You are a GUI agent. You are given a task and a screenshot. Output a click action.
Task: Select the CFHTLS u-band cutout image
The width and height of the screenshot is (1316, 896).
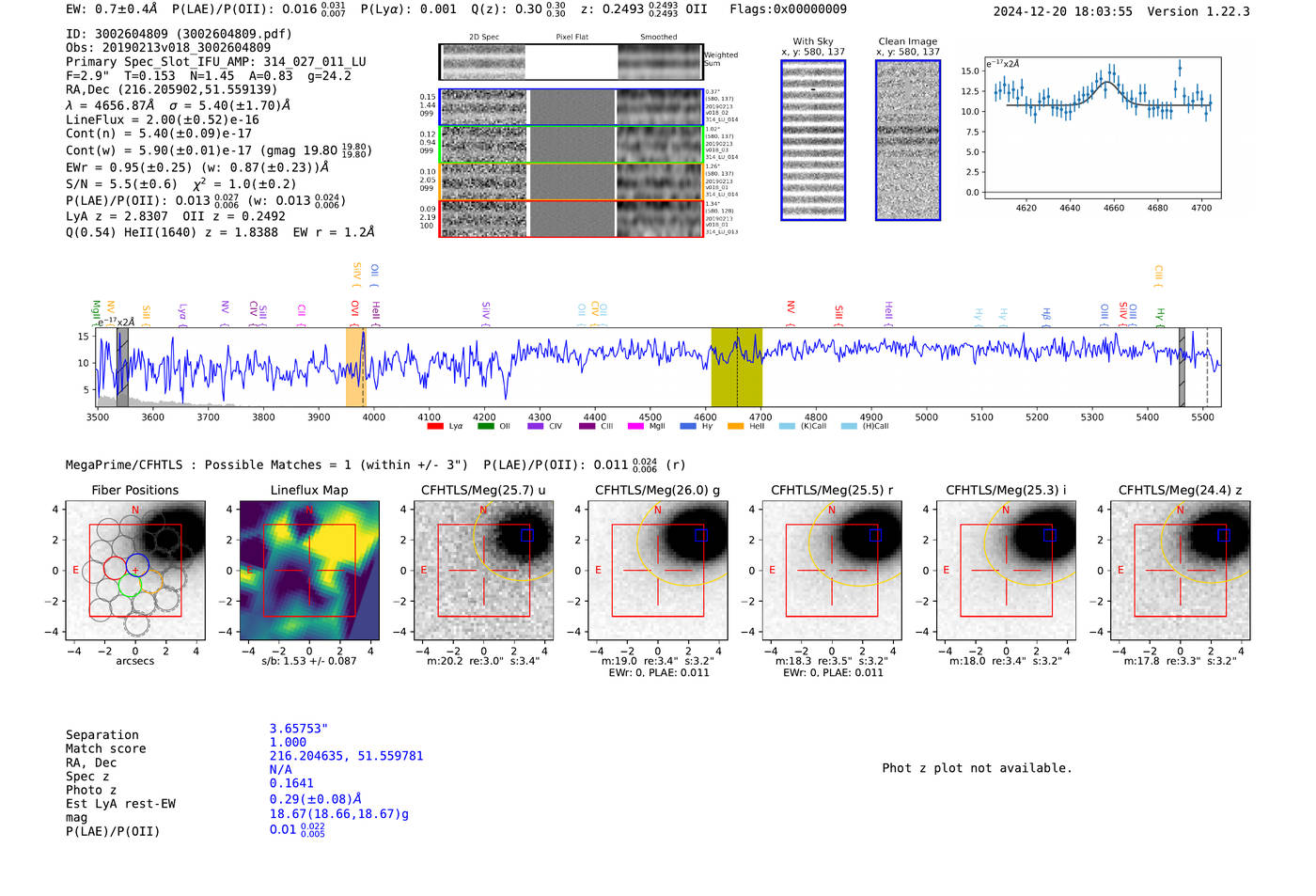coord(483,570)
